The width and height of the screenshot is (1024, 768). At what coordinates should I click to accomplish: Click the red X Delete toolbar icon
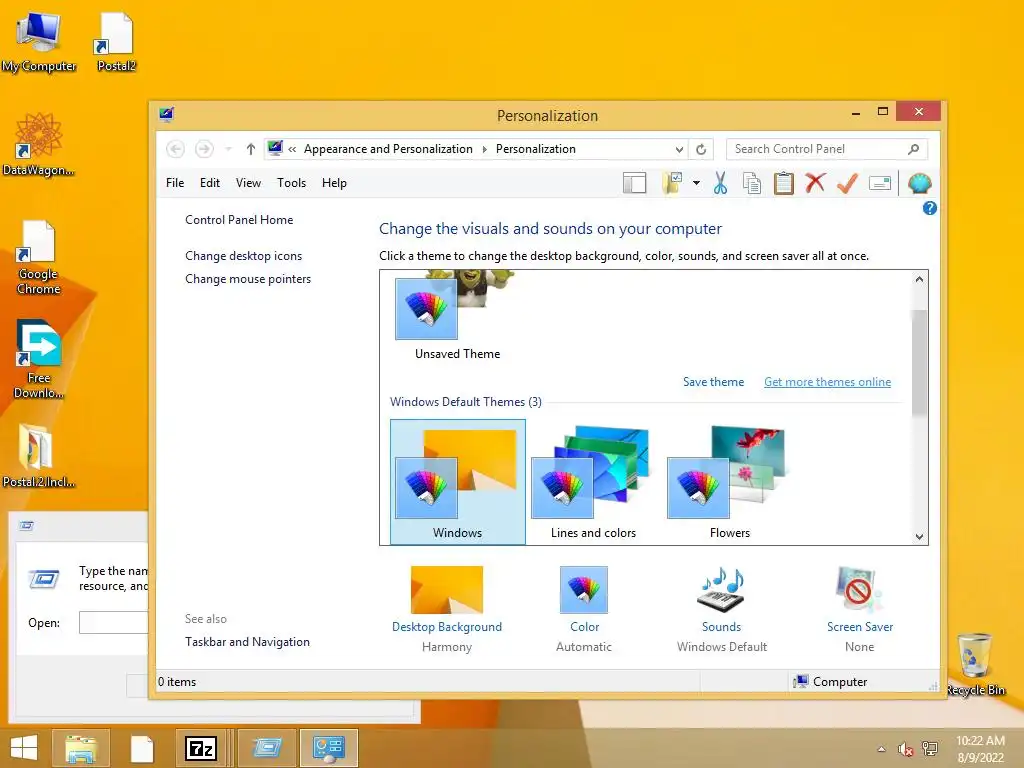click(815, 183)
